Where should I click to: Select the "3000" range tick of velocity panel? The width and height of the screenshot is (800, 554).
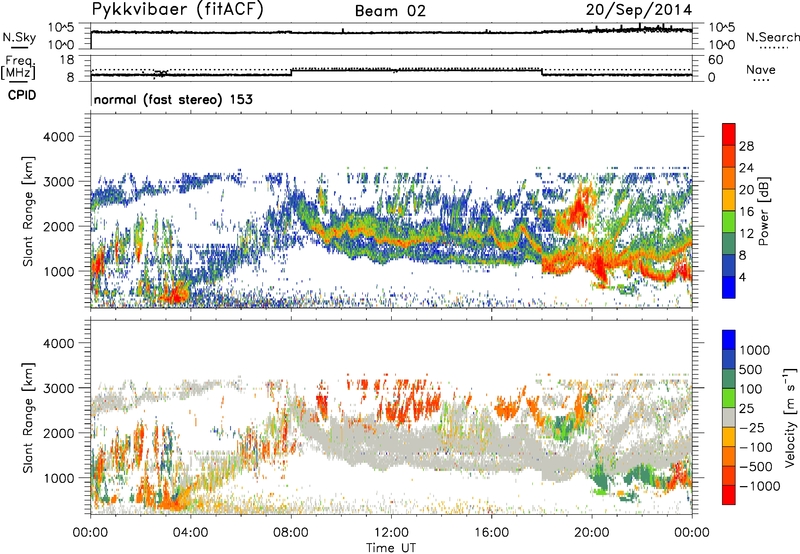pos(58,388)
